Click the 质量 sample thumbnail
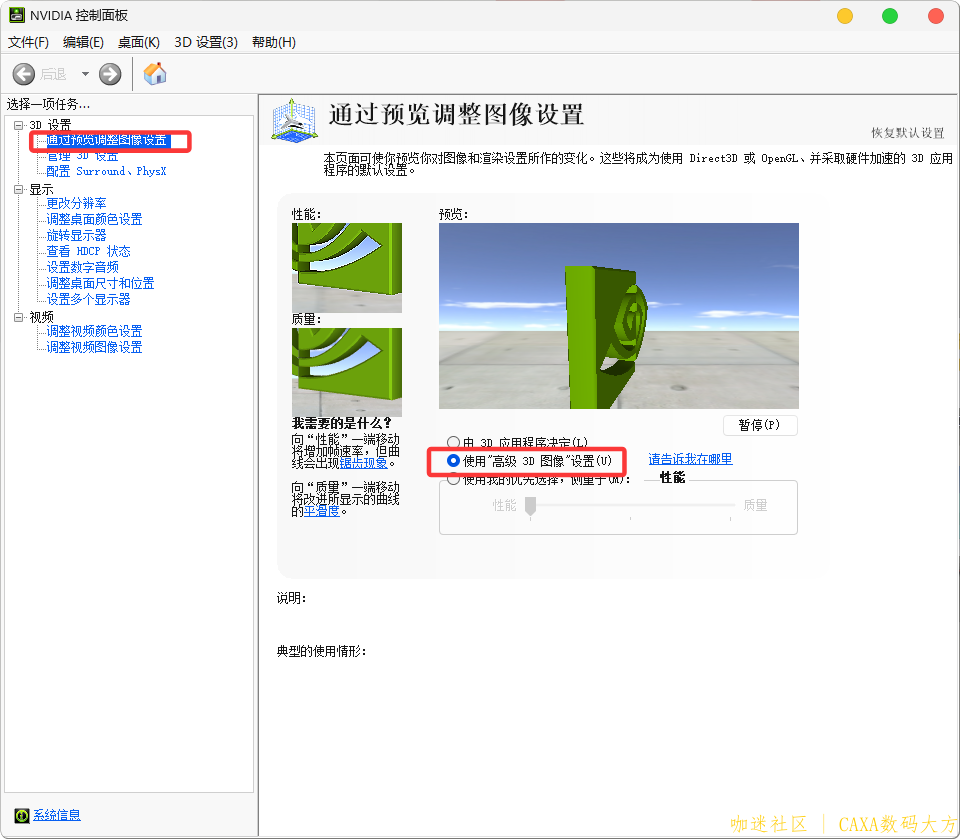Image resolution: width=960 pixels, height=839 pixels. tap(347, 372)
